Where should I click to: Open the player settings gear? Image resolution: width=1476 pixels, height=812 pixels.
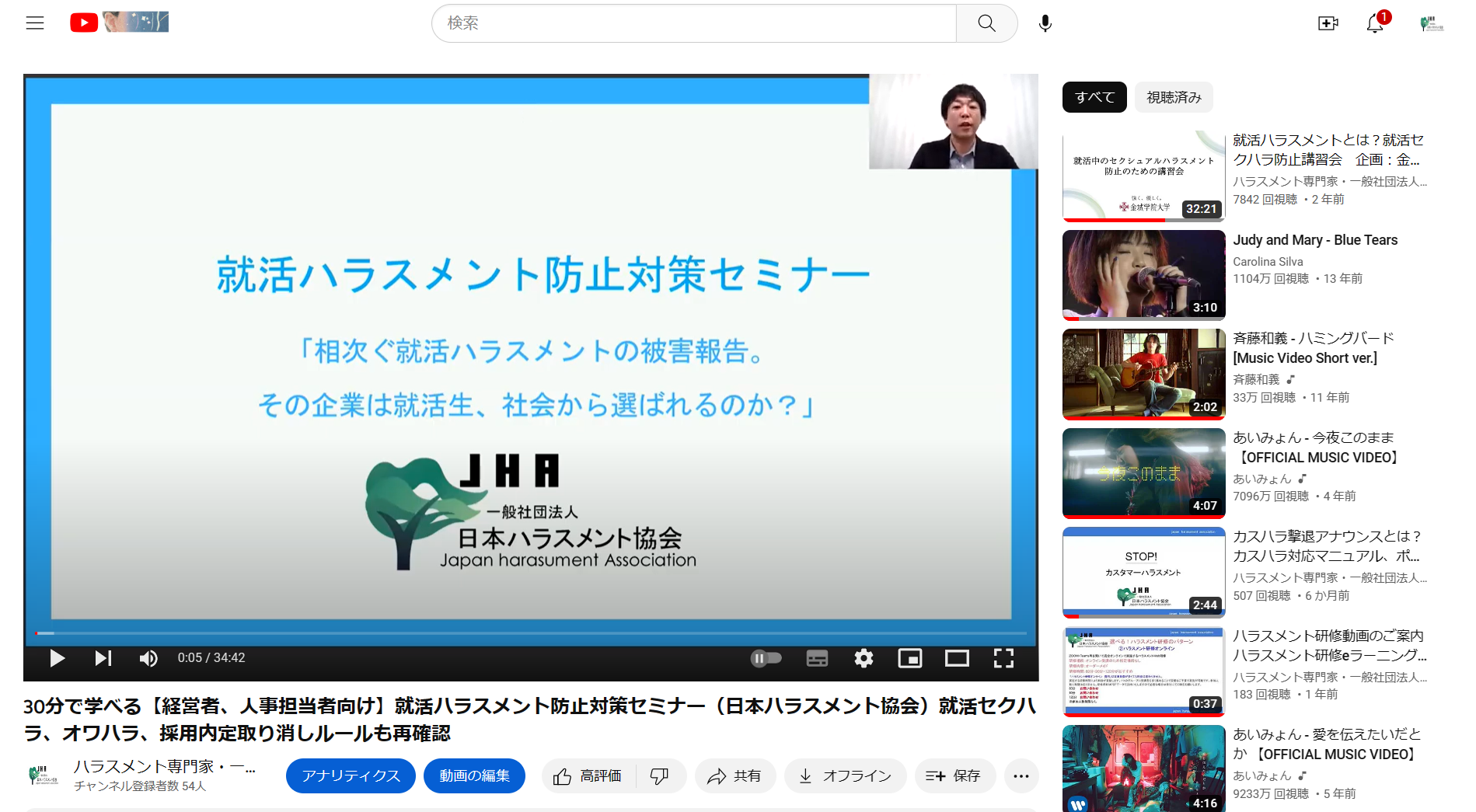coord(864,658)
